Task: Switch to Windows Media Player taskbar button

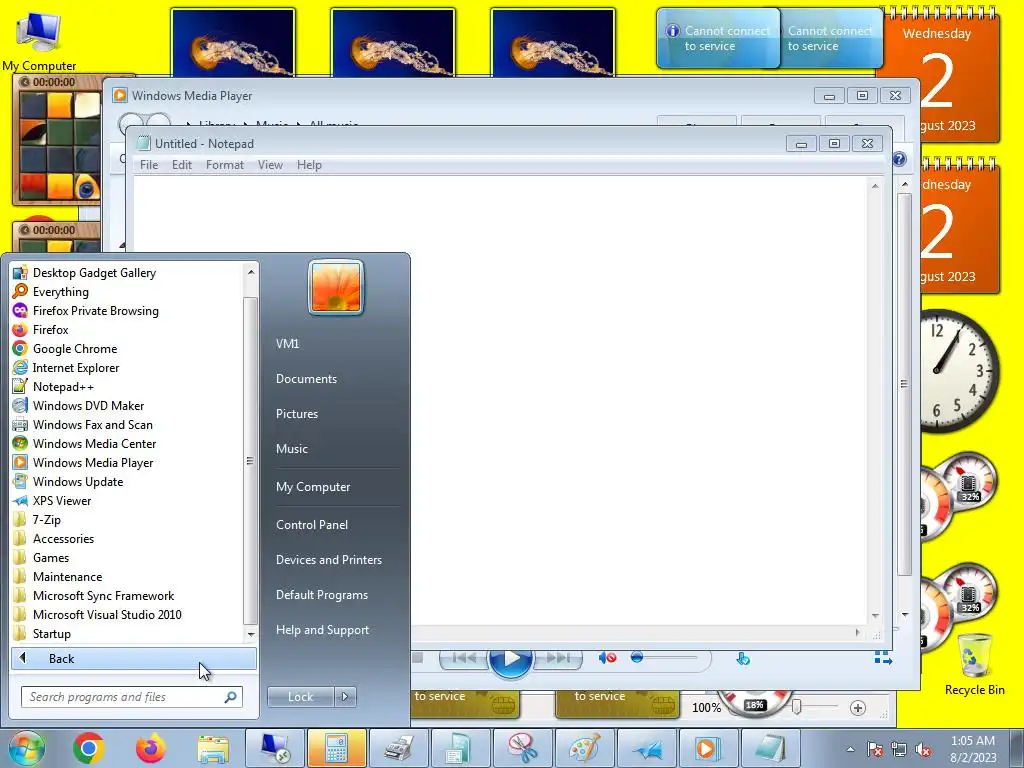Action: [708, 748]
